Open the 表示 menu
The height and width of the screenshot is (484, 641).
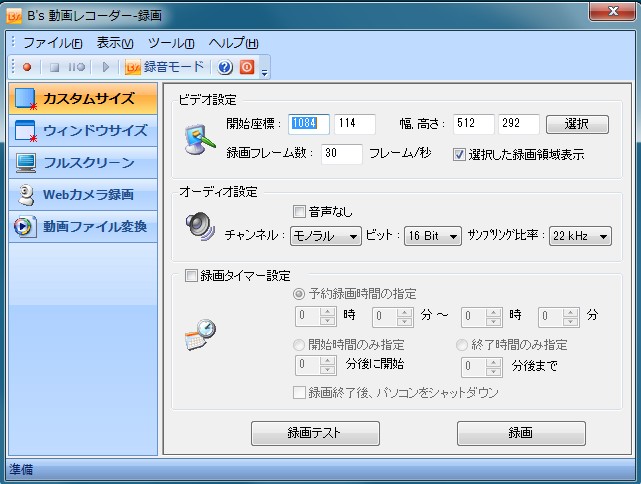115,43
